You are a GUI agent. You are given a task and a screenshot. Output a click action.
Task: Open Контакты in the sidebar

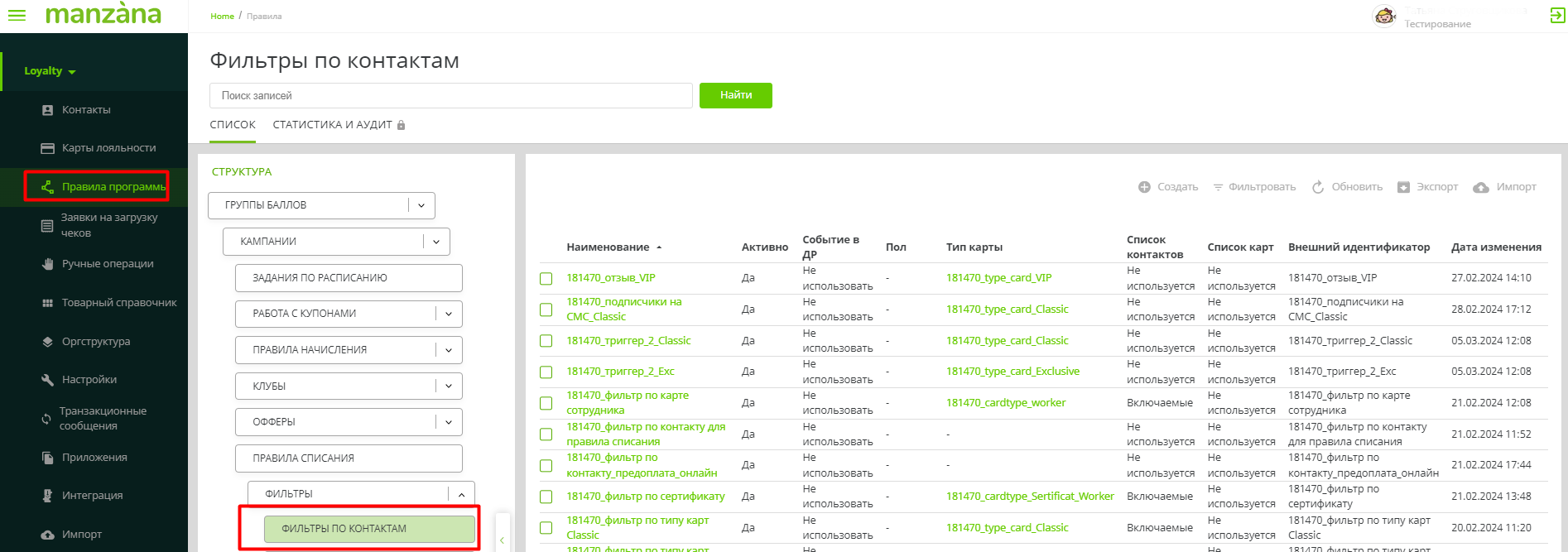(x=86, y=110)
